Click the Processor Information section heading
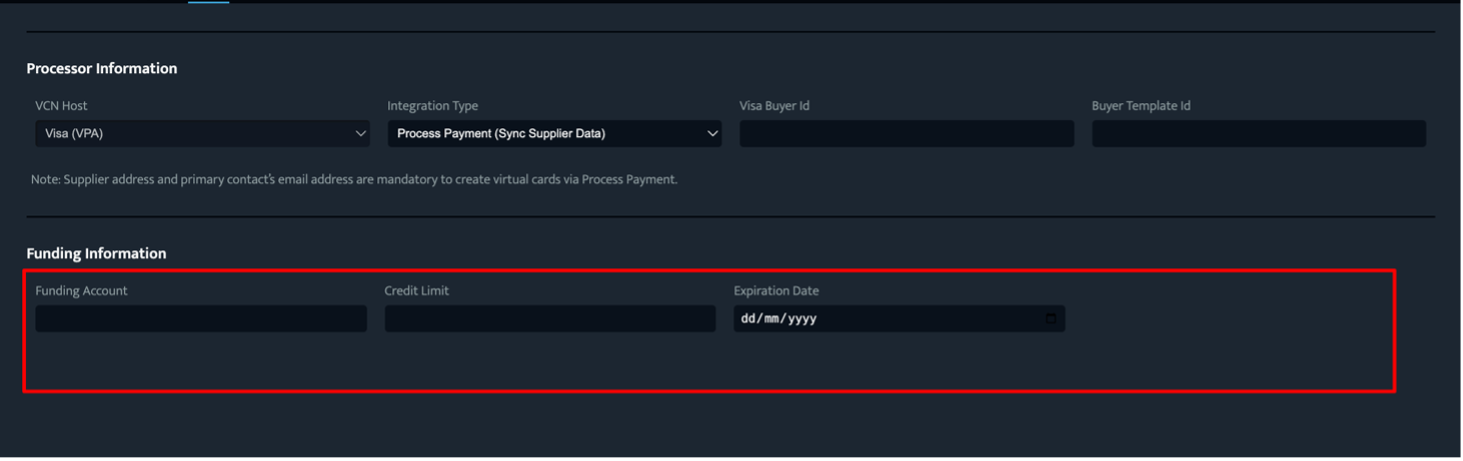Image resolution: width=1463 pixels, height=461 pixels. [102, 69]
